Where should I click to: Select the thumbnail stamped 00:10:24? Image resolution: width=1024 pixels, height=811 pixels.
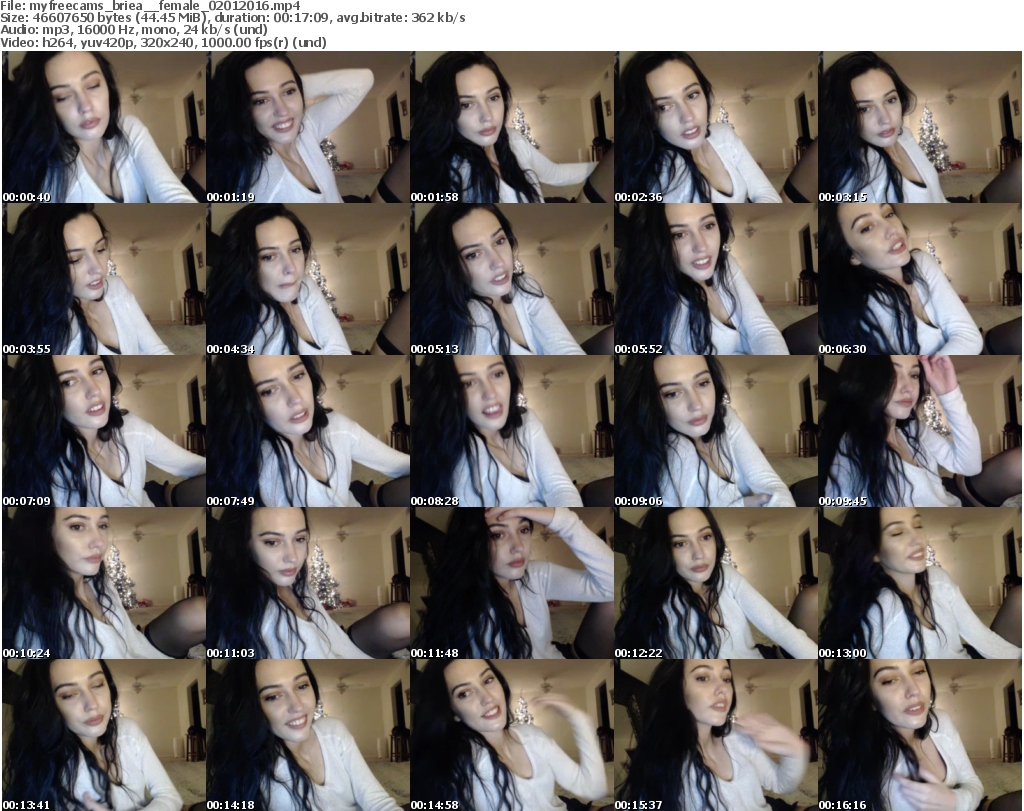(104, 583)
